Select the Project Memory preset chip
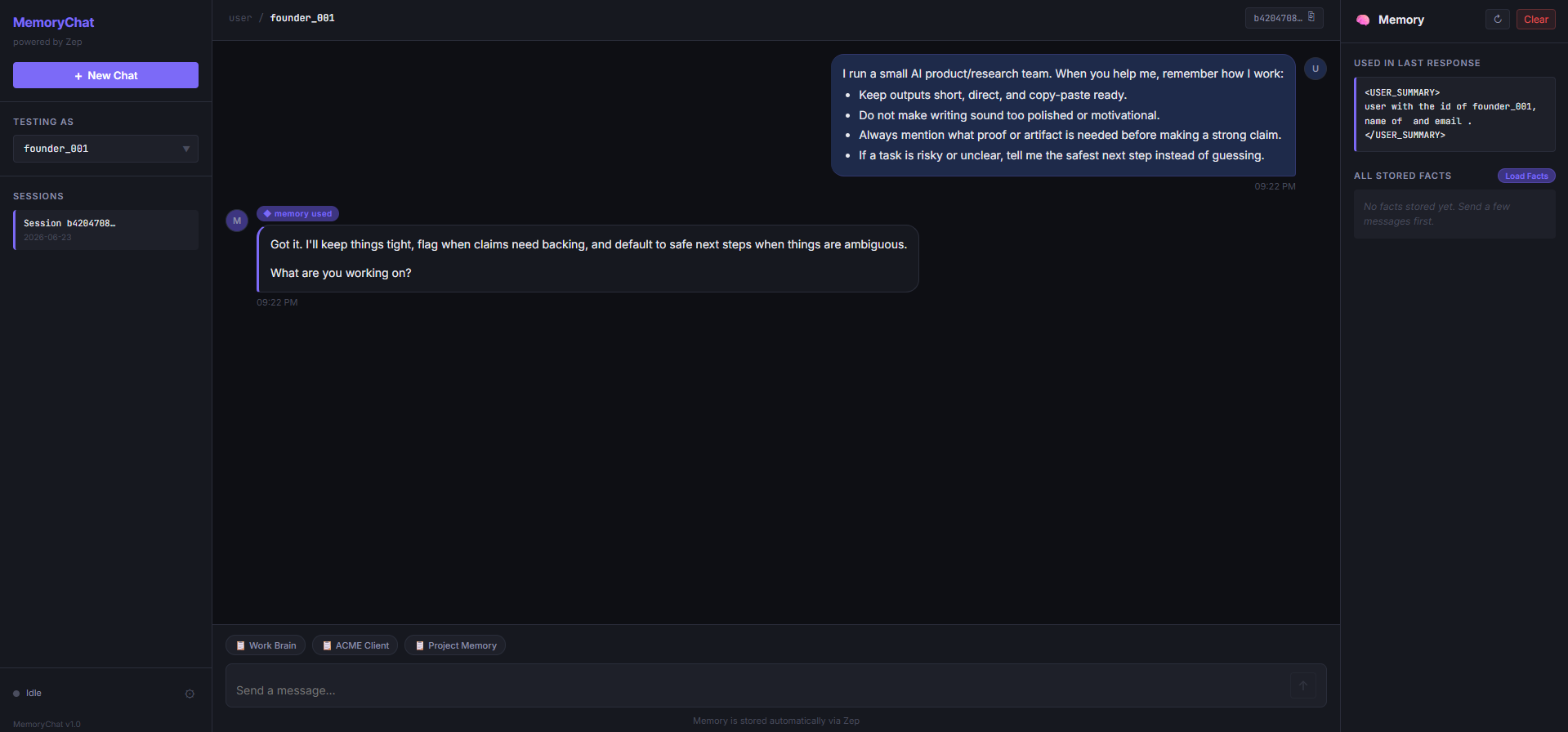 (x=455, y=645)
